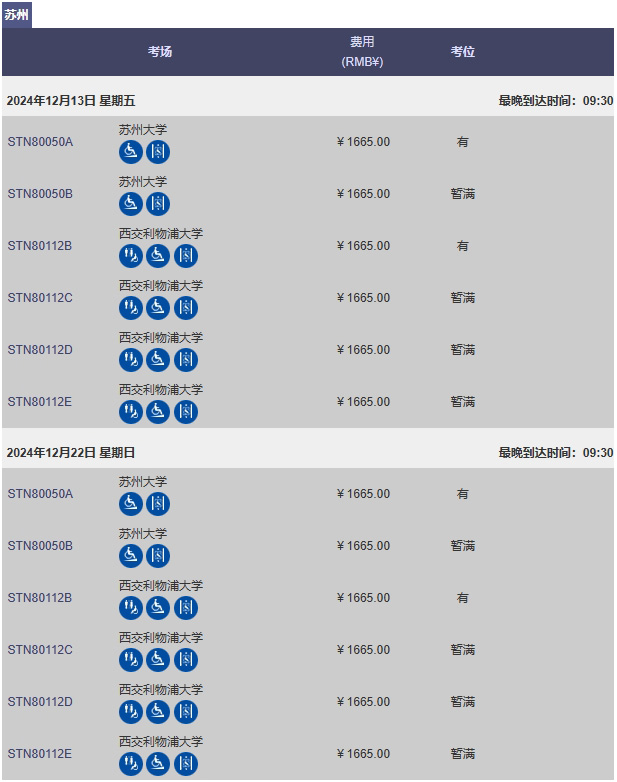Screen dimensions: 617x782
Task: Click restroom icon for STN80112E on December 13
Action: 131,411
